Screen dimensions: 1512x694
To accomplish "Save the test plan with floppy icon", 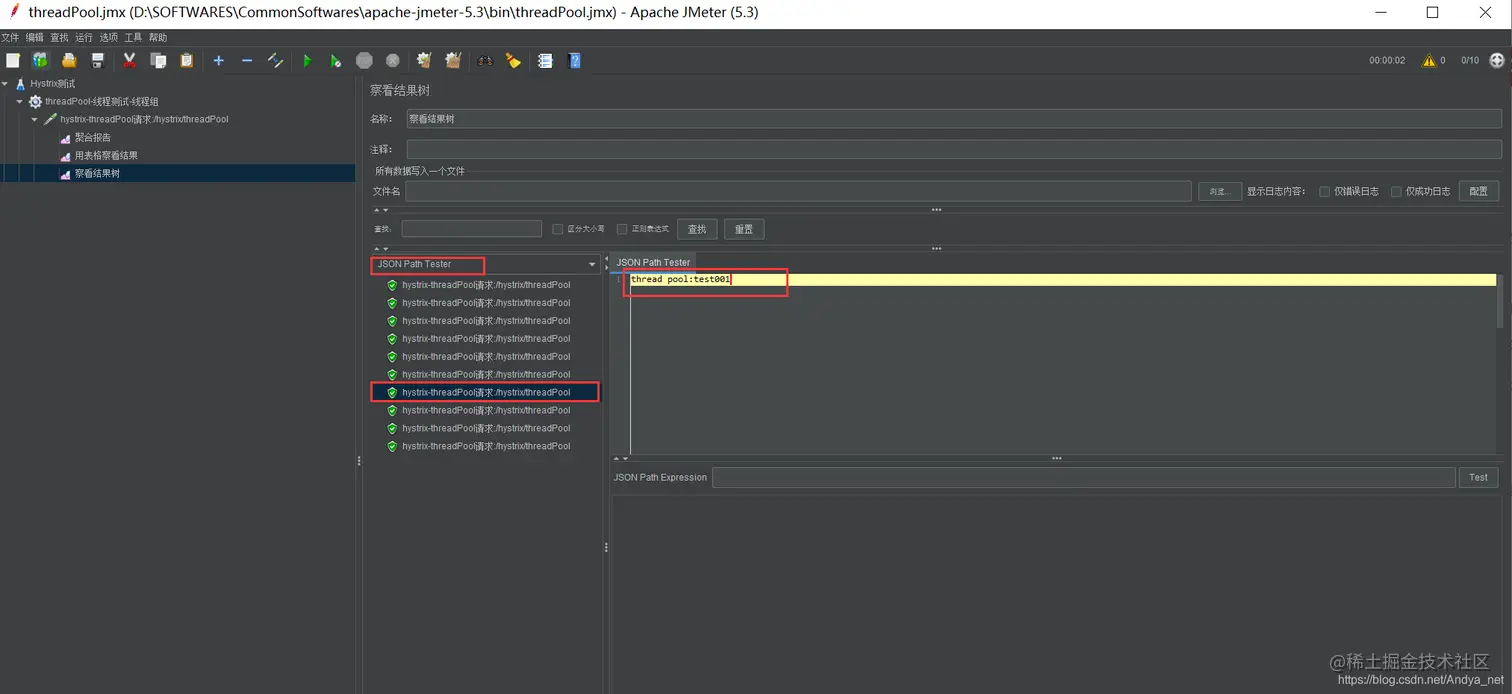I will point(97,61).
